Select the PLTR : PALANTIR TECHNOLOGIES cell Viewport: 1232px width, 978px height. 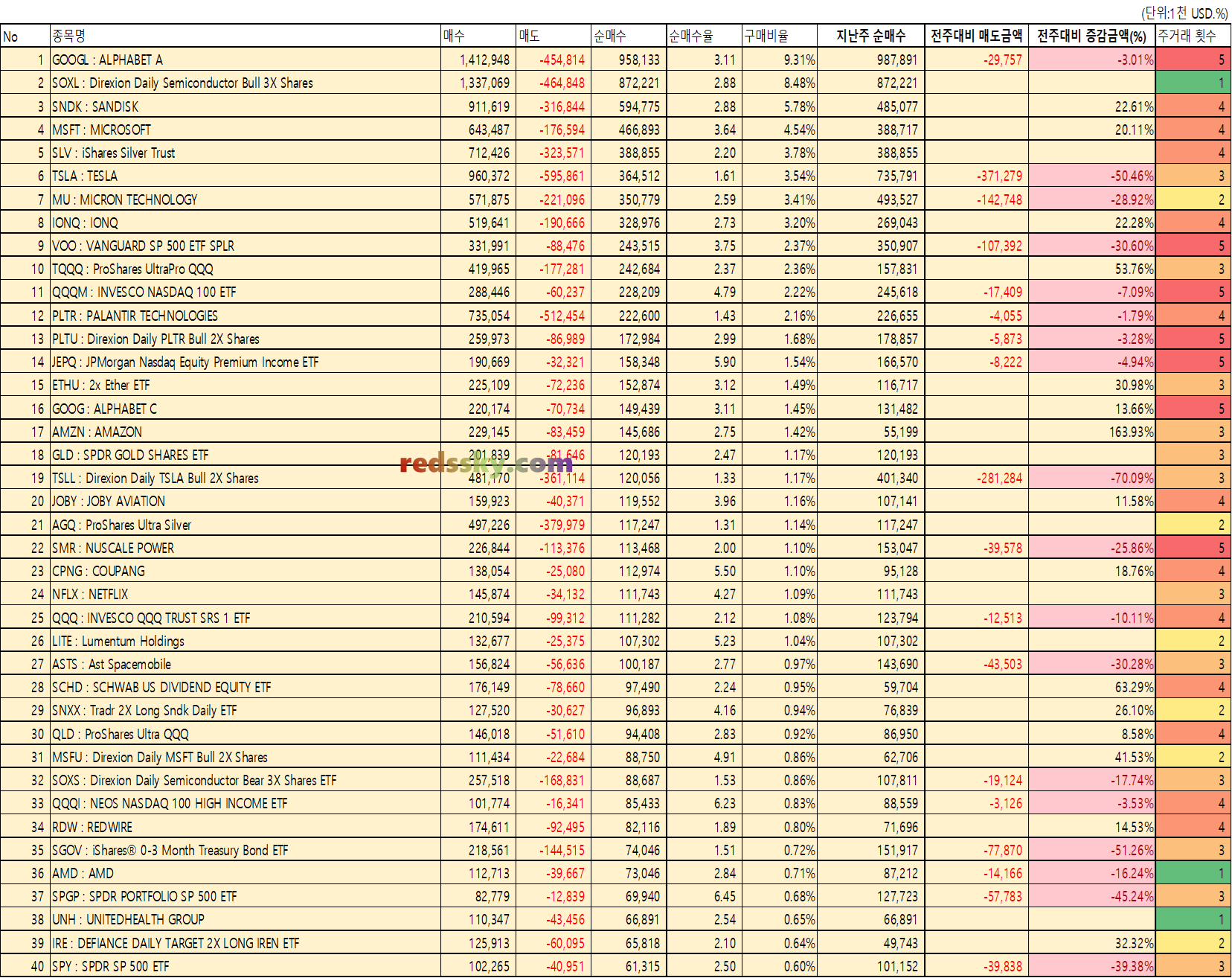coord(246,316)
